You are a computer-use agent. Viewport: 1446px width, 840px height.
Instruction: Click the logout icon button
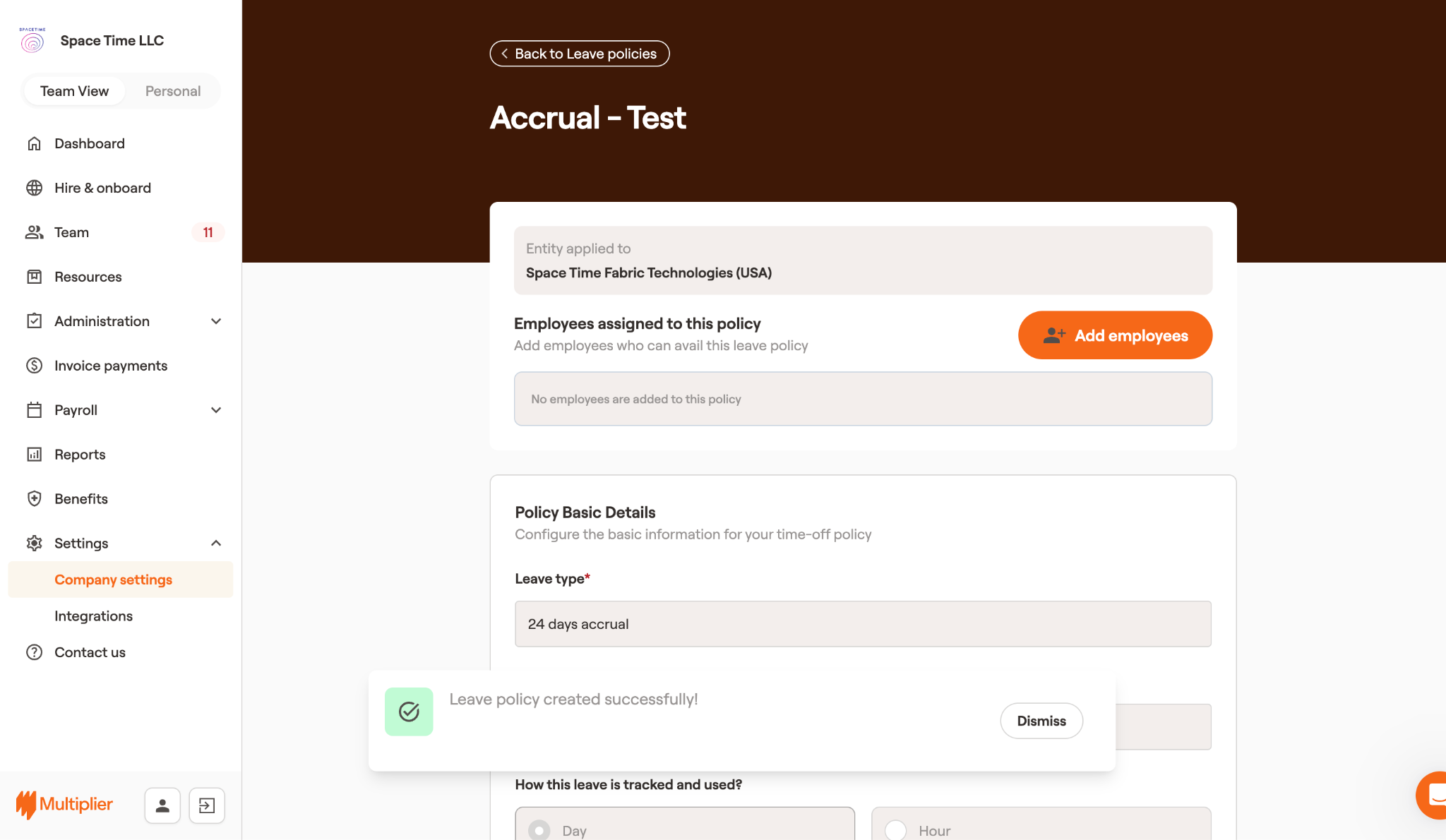pyautogui.click(x=207, y=805)
